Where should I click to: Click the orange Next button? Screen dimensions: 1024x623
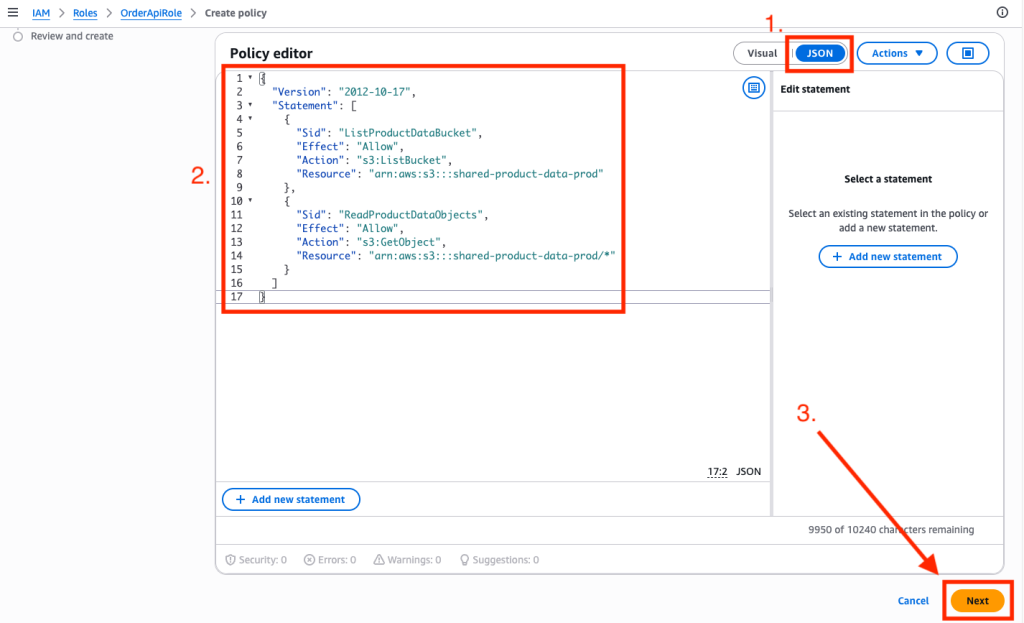pyautogui.click(x=977, y=601)
